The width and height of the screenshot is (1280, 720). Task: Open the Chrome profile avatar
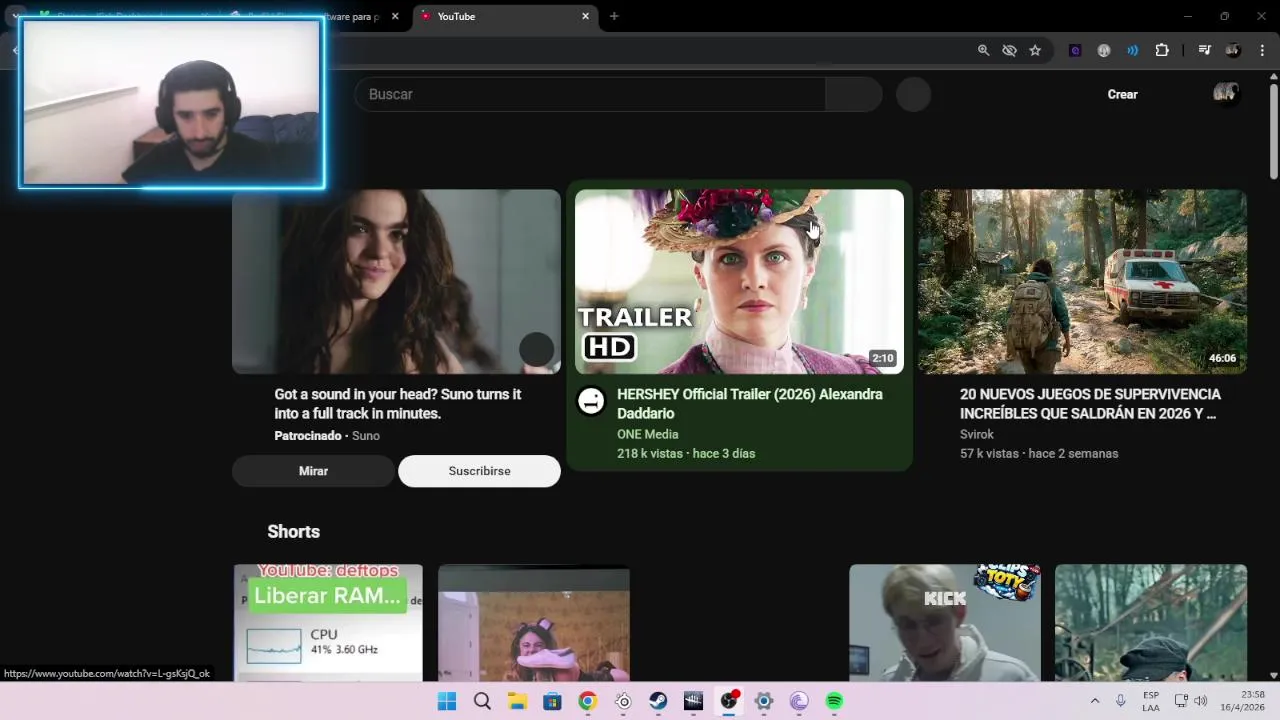pos(1233,50)
